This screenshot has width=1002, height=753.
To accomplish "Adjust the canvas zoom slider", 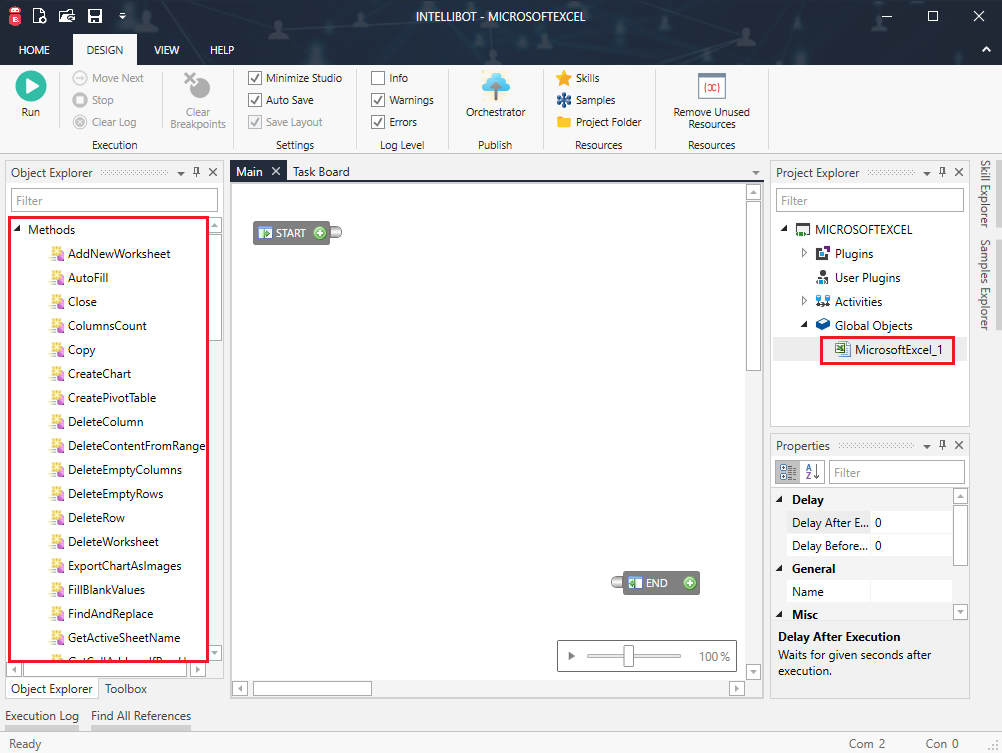I will click(x=630, y=656).
